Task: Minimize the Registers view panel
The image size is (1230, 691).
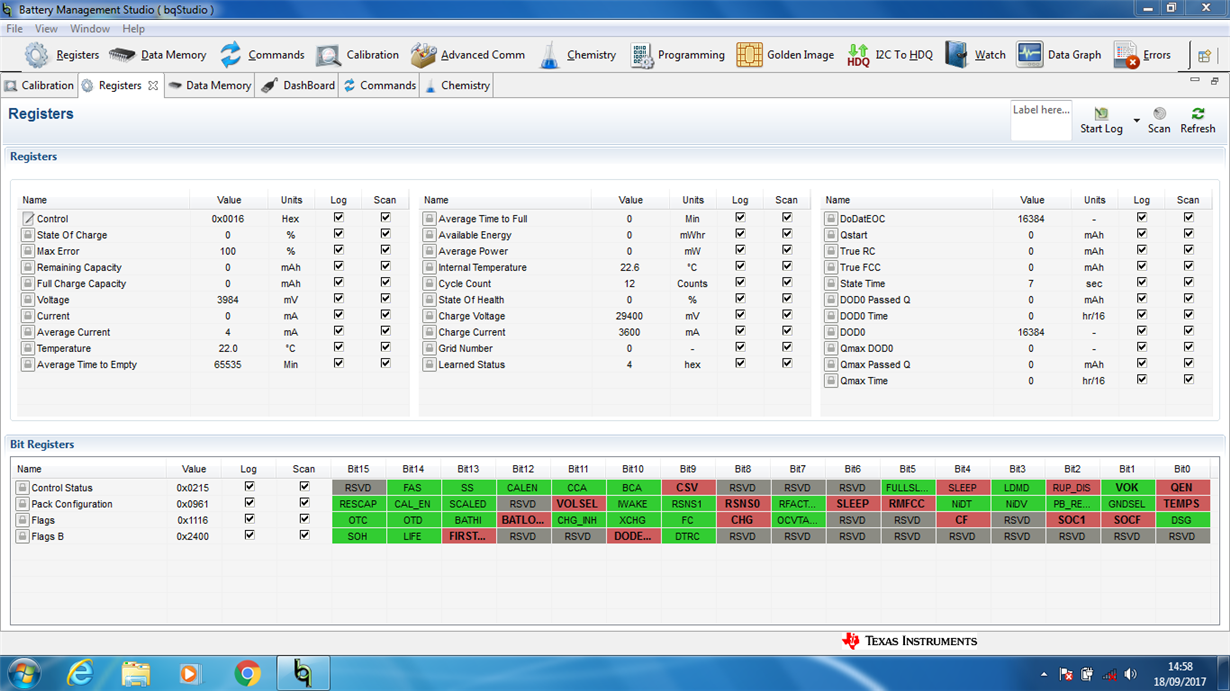Action: [x=1197, y=80]
